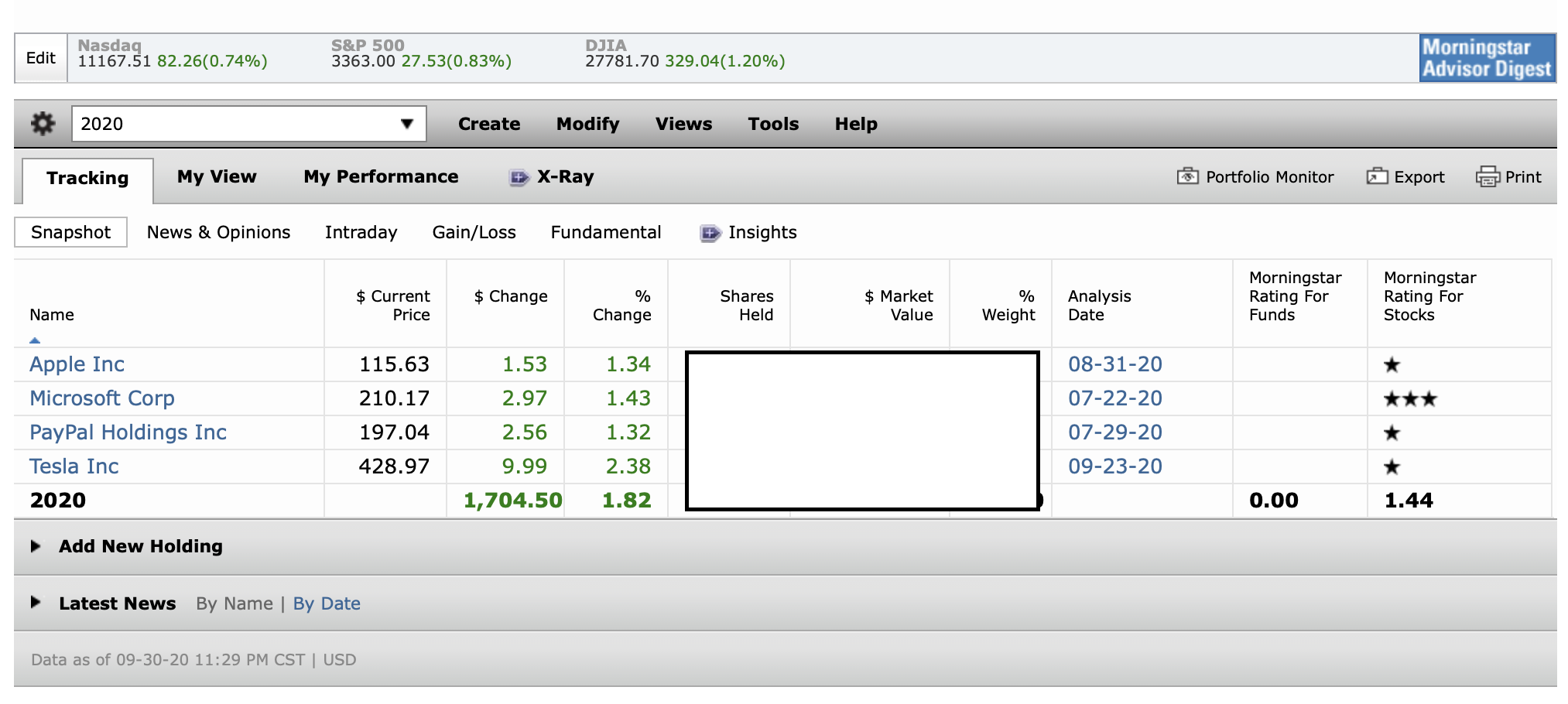Image resolution: width=1568 pixels, height=704 pixels.
Task: Open the Views menu
Action: click(683, 124)
